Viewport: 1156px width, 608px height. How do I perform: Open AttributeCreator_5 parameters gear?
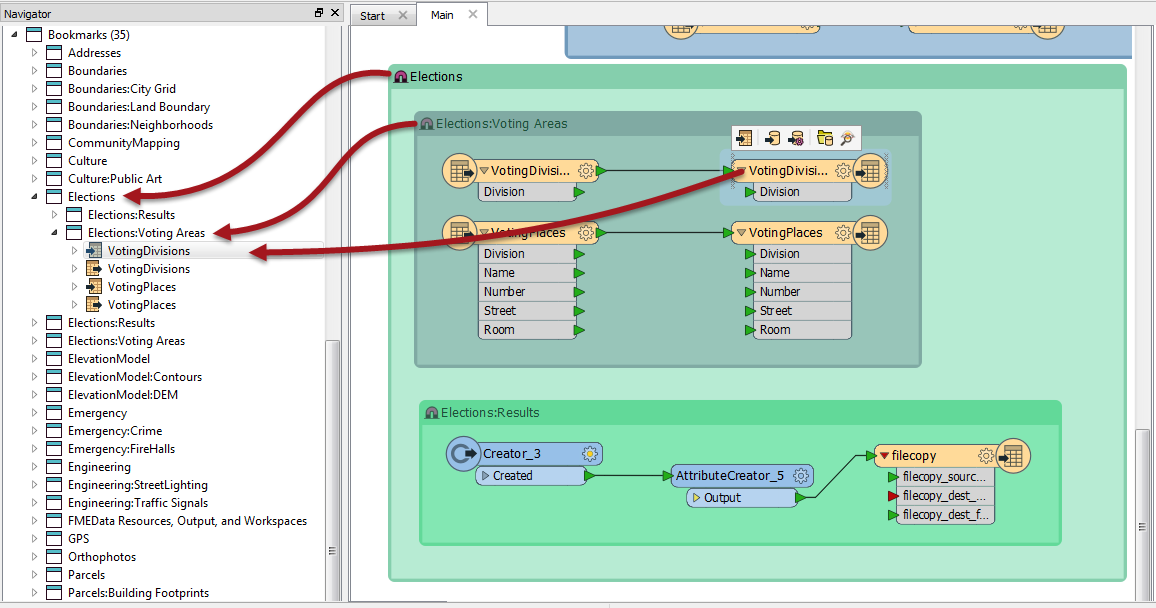(x=801, y=476)
